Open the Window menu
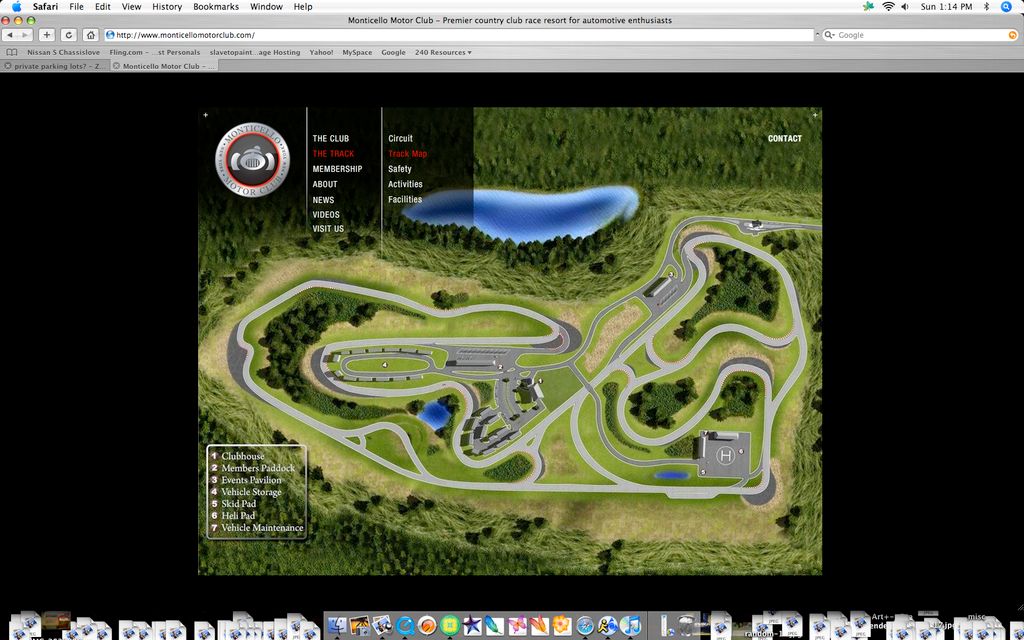1024x640 pixels. [266, 7]
